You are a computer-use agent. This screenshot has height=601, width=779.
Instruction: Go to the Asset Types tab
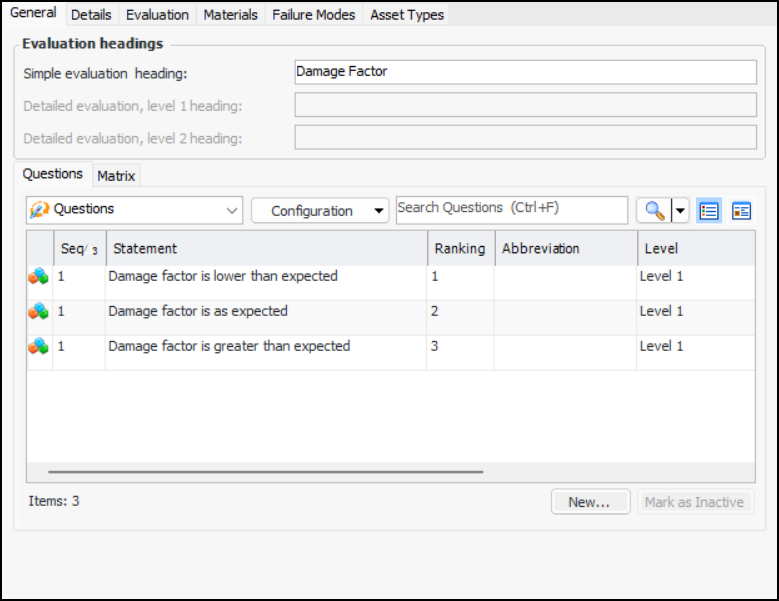pos(407,15)
